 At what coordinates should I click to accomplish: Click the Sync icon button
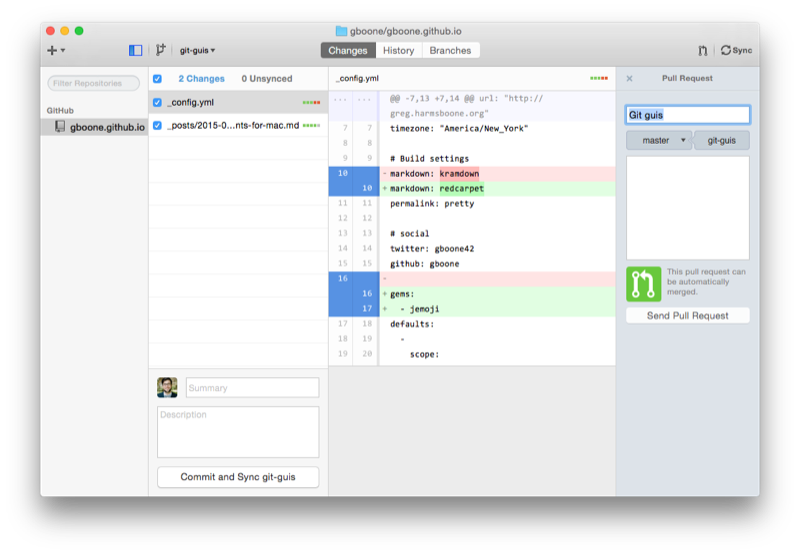click(x=736, y=50)
